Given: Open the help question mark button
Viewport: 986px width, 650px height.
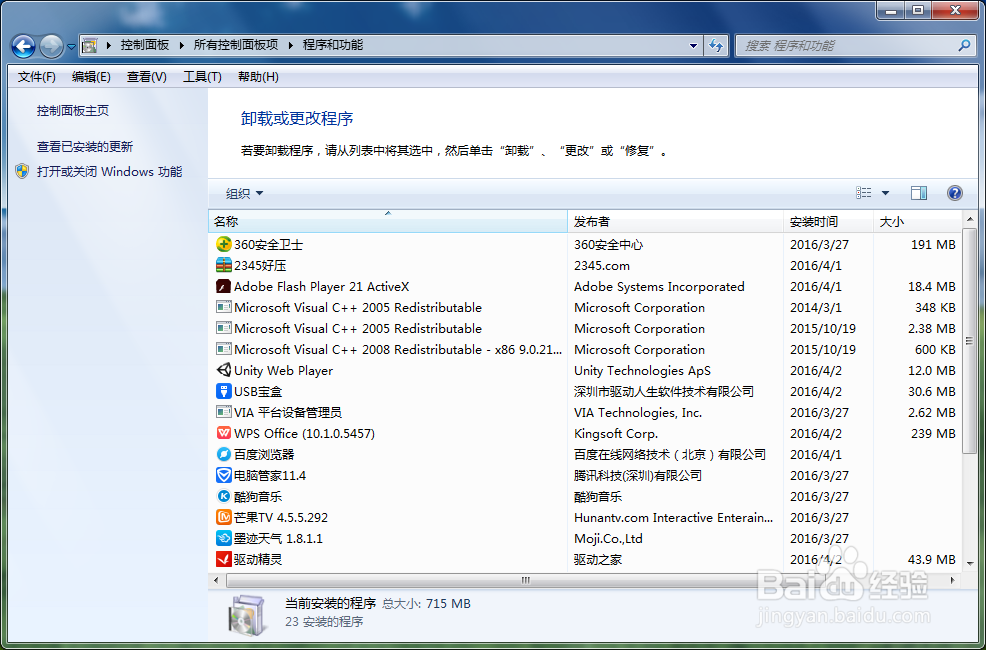Looking at the screenshot, I should pos(955,193).
